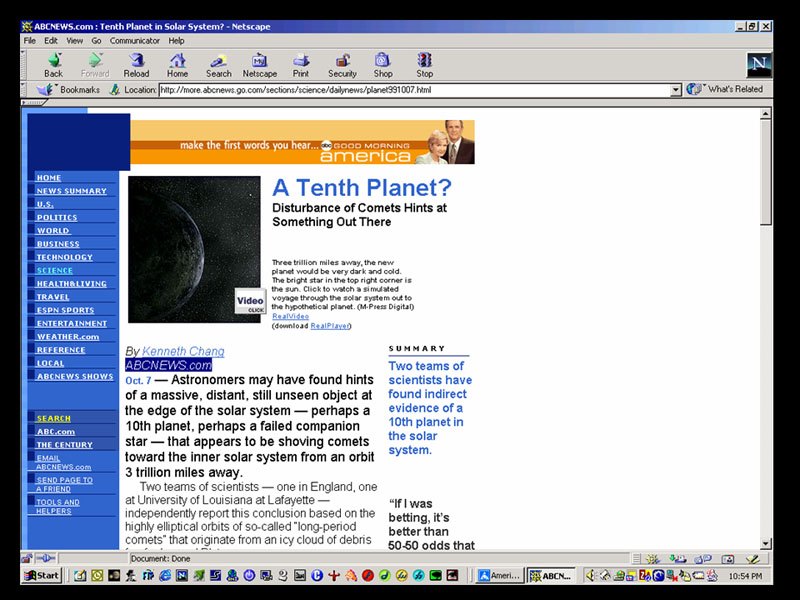Click the Reload toolbar button
This screenshot has width=800, height=600.
136,65
